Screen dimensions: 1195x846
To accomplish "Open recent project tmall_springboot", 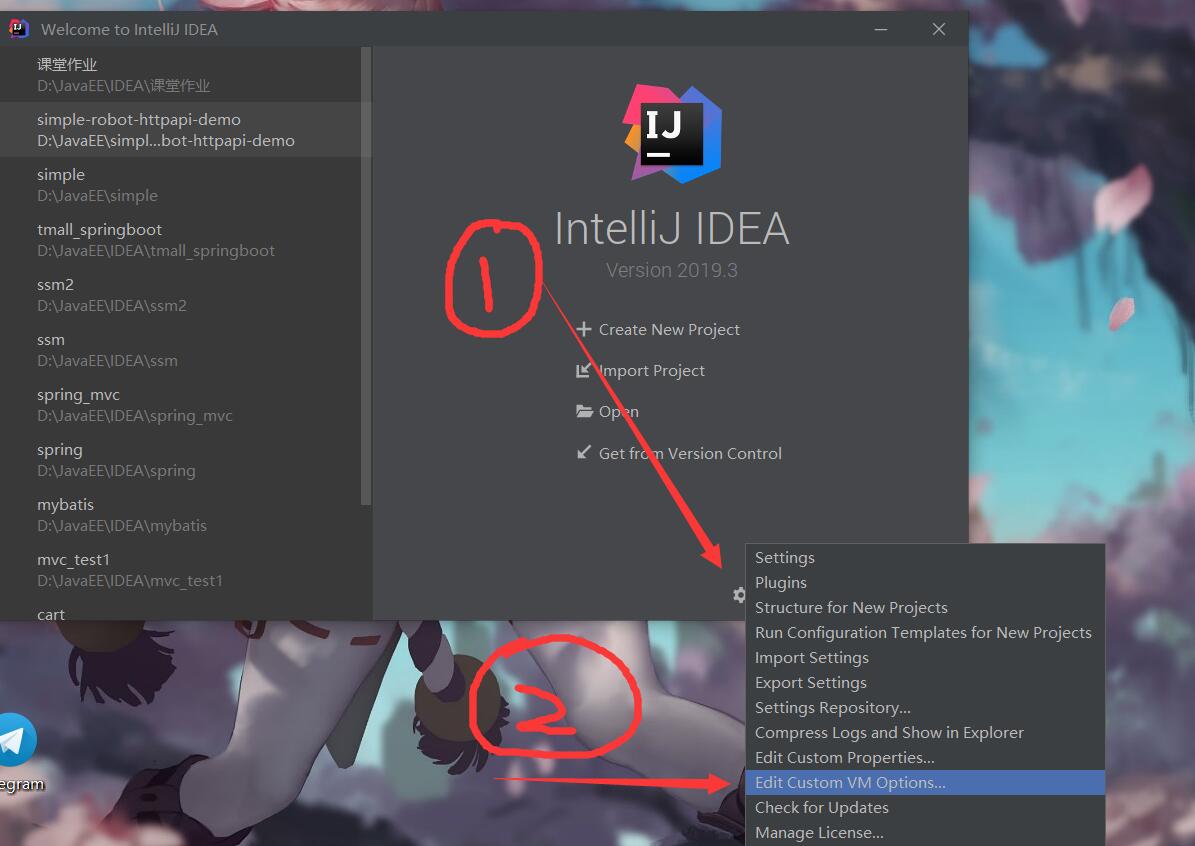I will click(x=181, y=240).
